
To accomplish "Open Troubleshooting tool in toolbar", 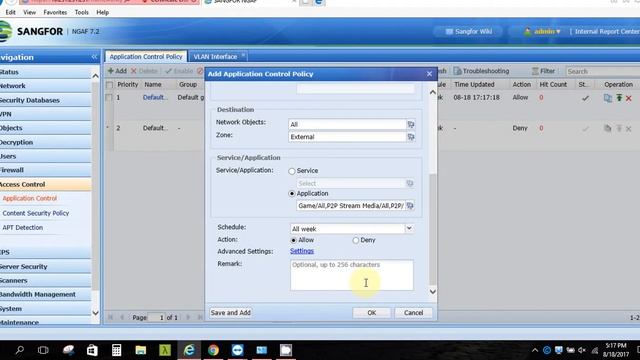I will pyautogui.click(x=481, y=71).
